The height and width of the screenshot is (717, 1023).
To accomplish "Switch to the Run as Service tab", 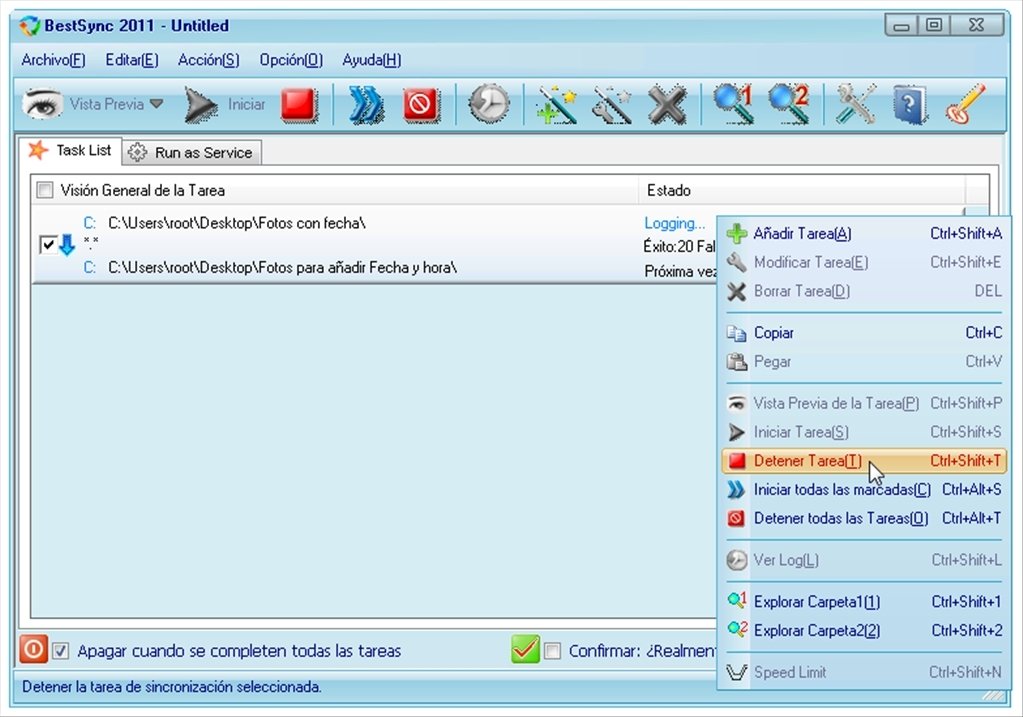I will pyautogui.click(x=192, y=153).
